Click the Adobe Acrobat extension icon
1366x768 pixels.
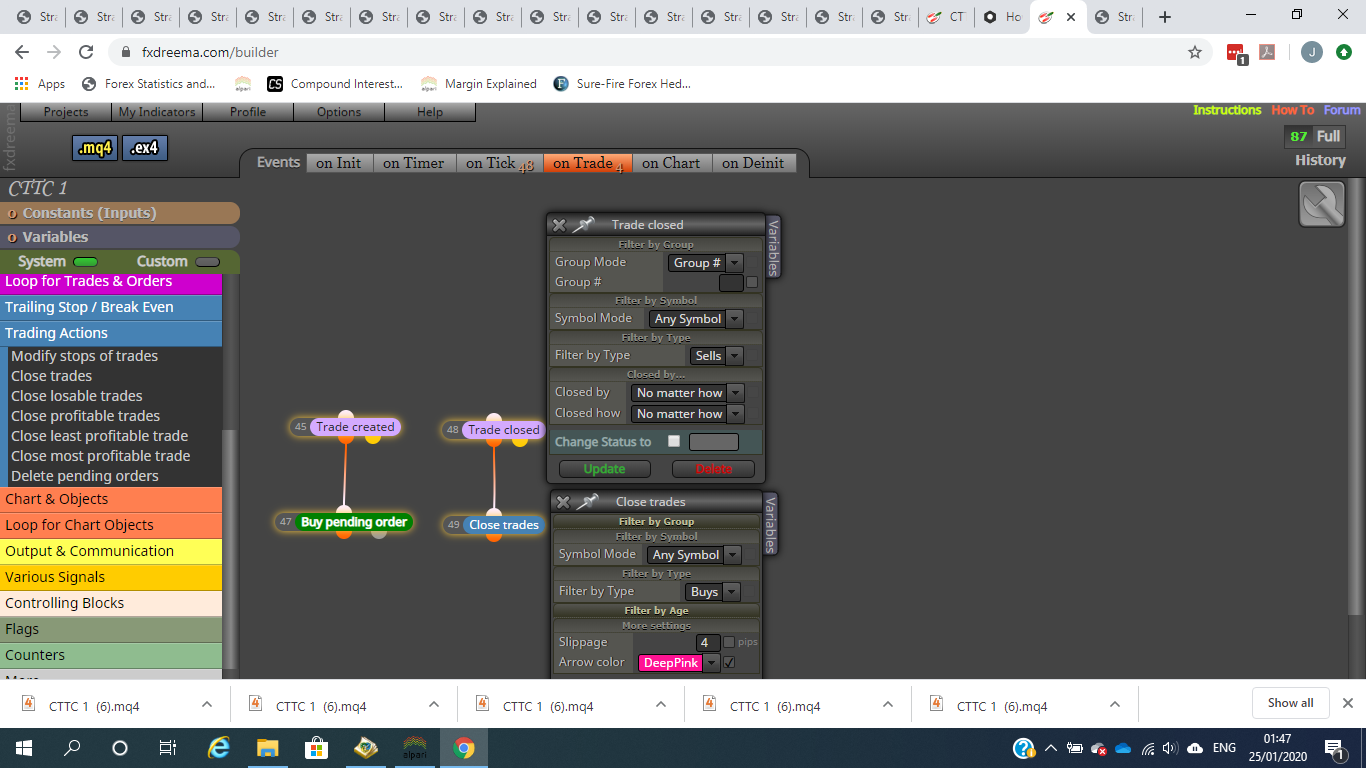[1267, 52]
